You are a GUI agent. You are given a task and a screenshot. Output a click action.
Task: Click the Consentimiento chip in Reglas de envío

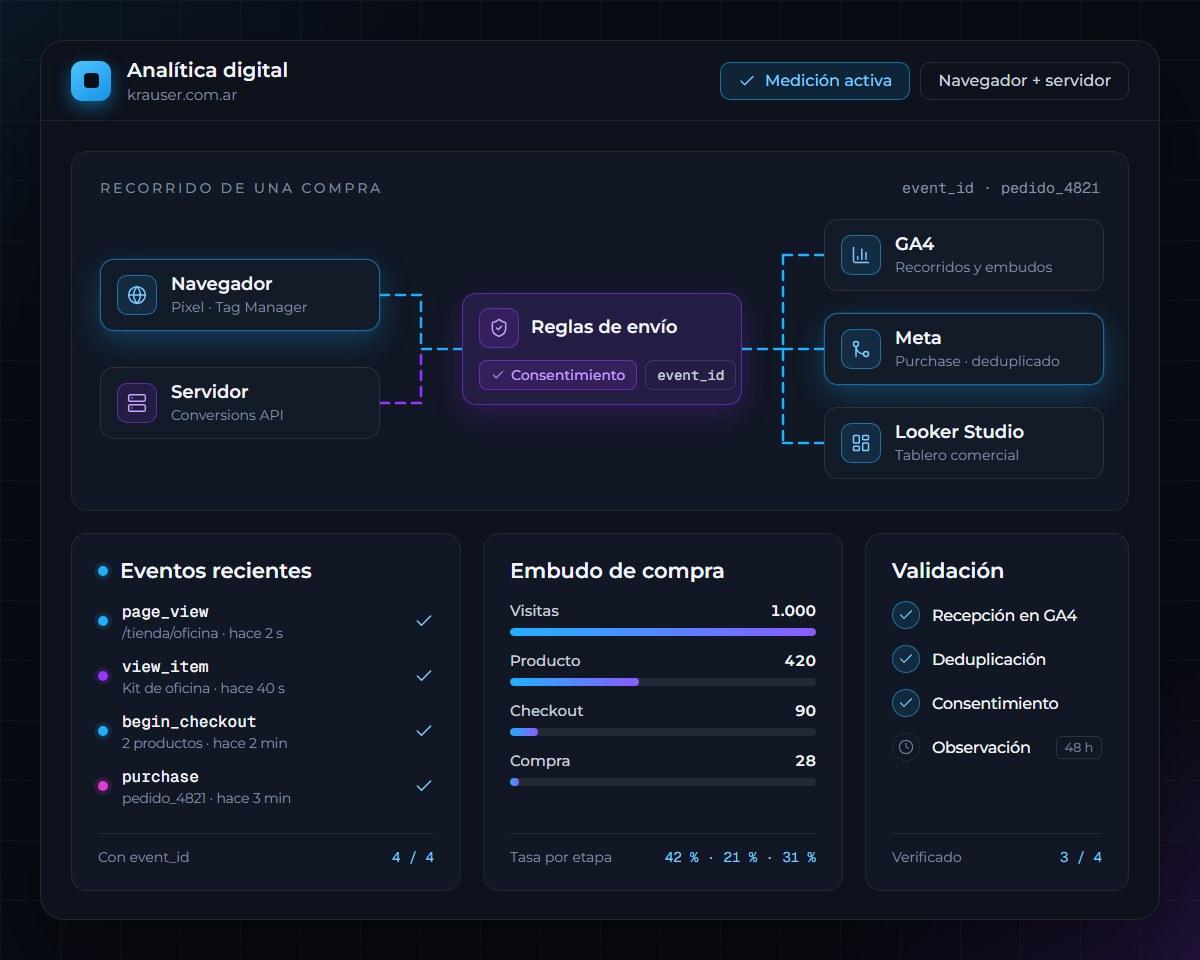[558, 375]
